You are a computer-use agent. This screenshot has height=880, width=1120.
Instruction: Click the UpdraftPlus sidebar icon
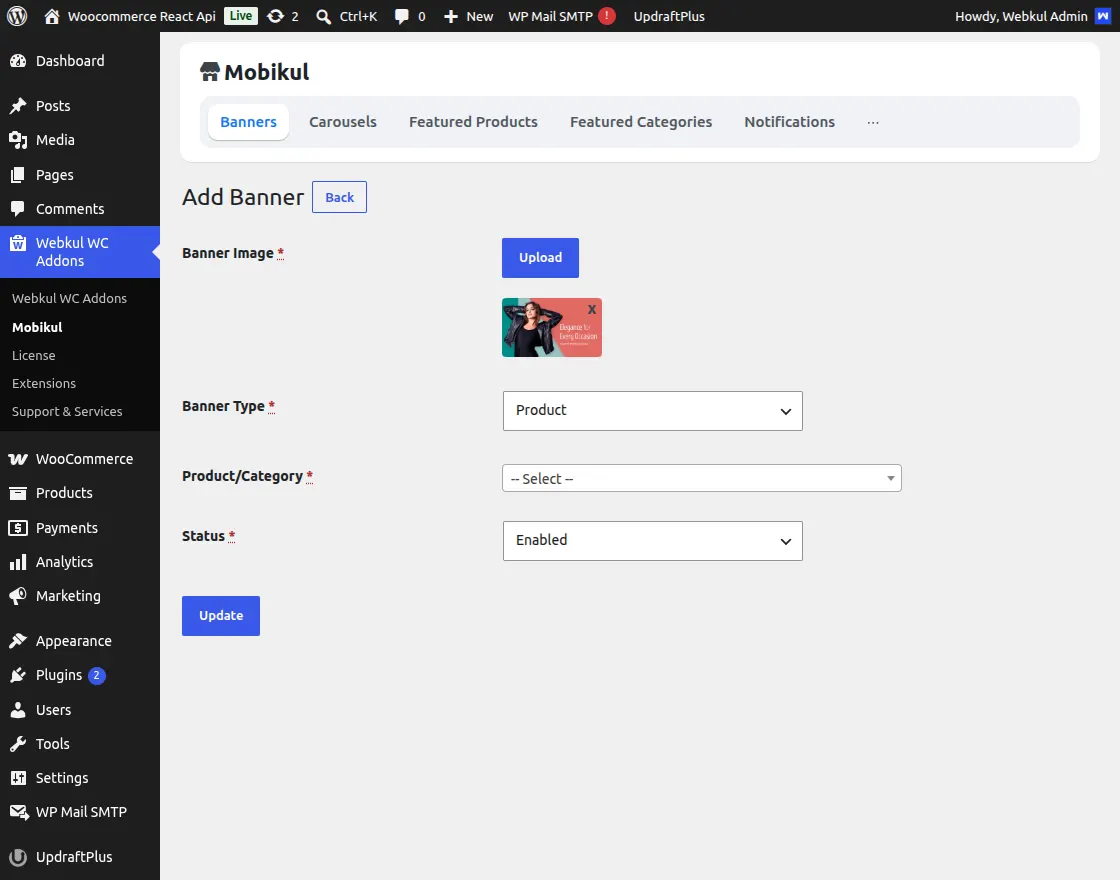(x=18, y=857)
